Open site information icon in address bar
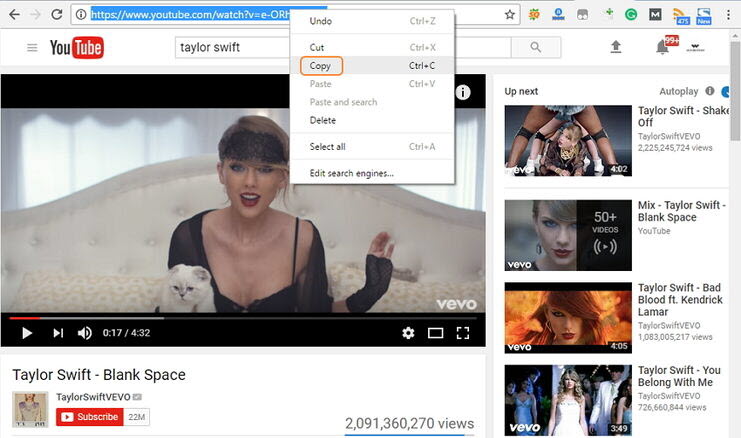 tap(81, 15)
